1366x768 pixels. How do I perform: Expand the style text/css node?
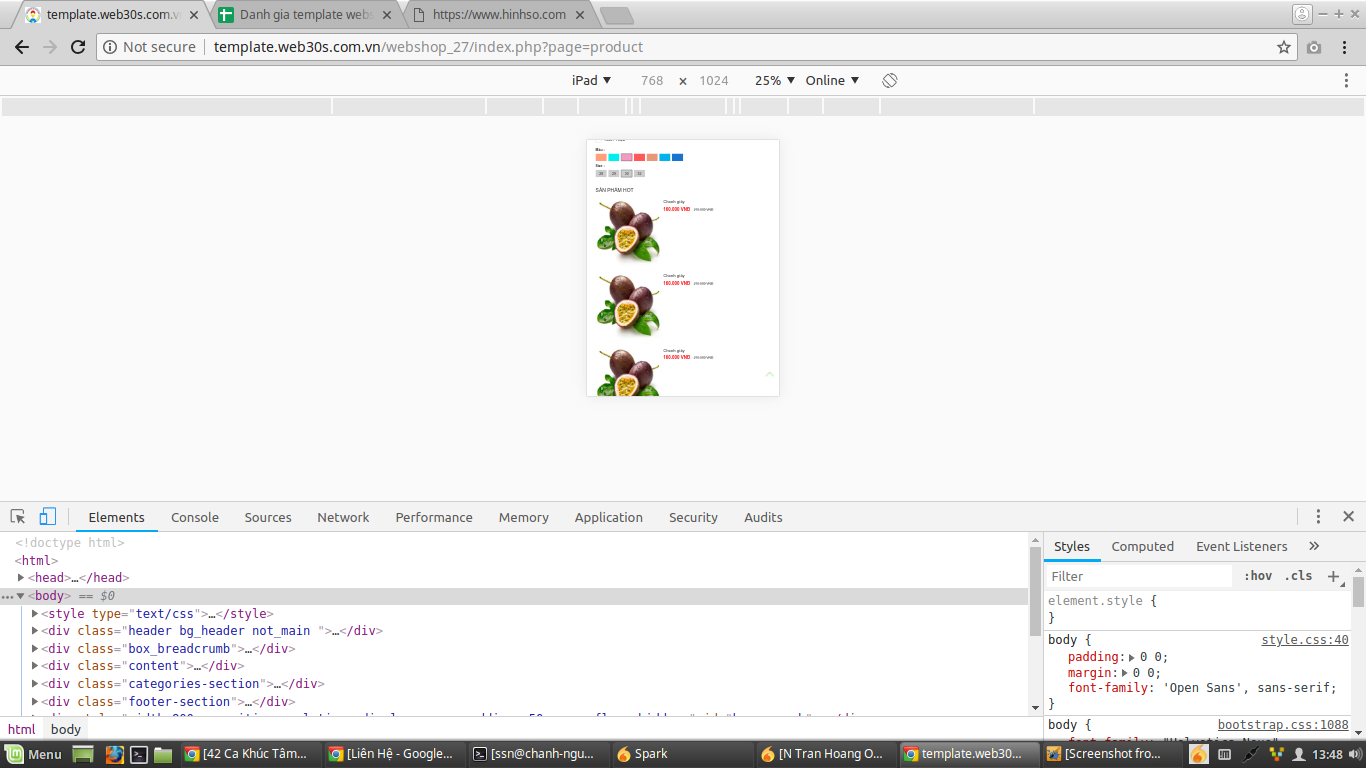click(36, 614)
